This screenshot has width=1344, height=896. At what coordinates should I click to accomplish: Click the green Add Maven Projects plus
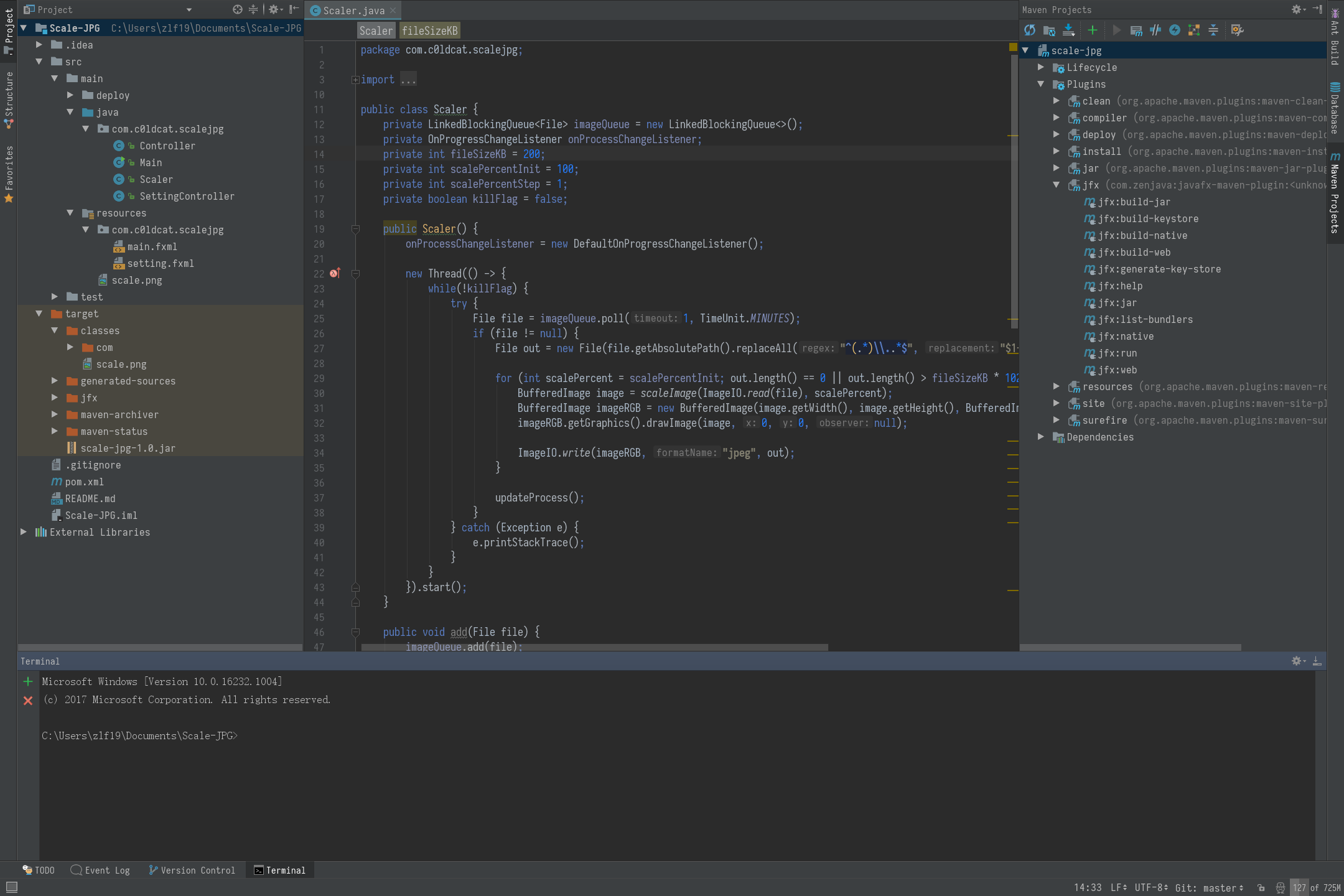tap(1092, 30)
